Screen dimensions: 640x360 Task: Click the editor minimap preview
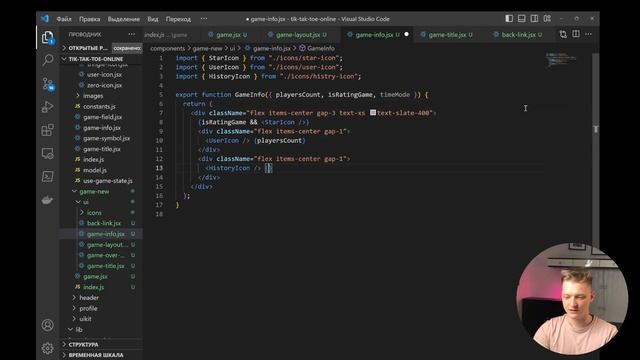561,60
